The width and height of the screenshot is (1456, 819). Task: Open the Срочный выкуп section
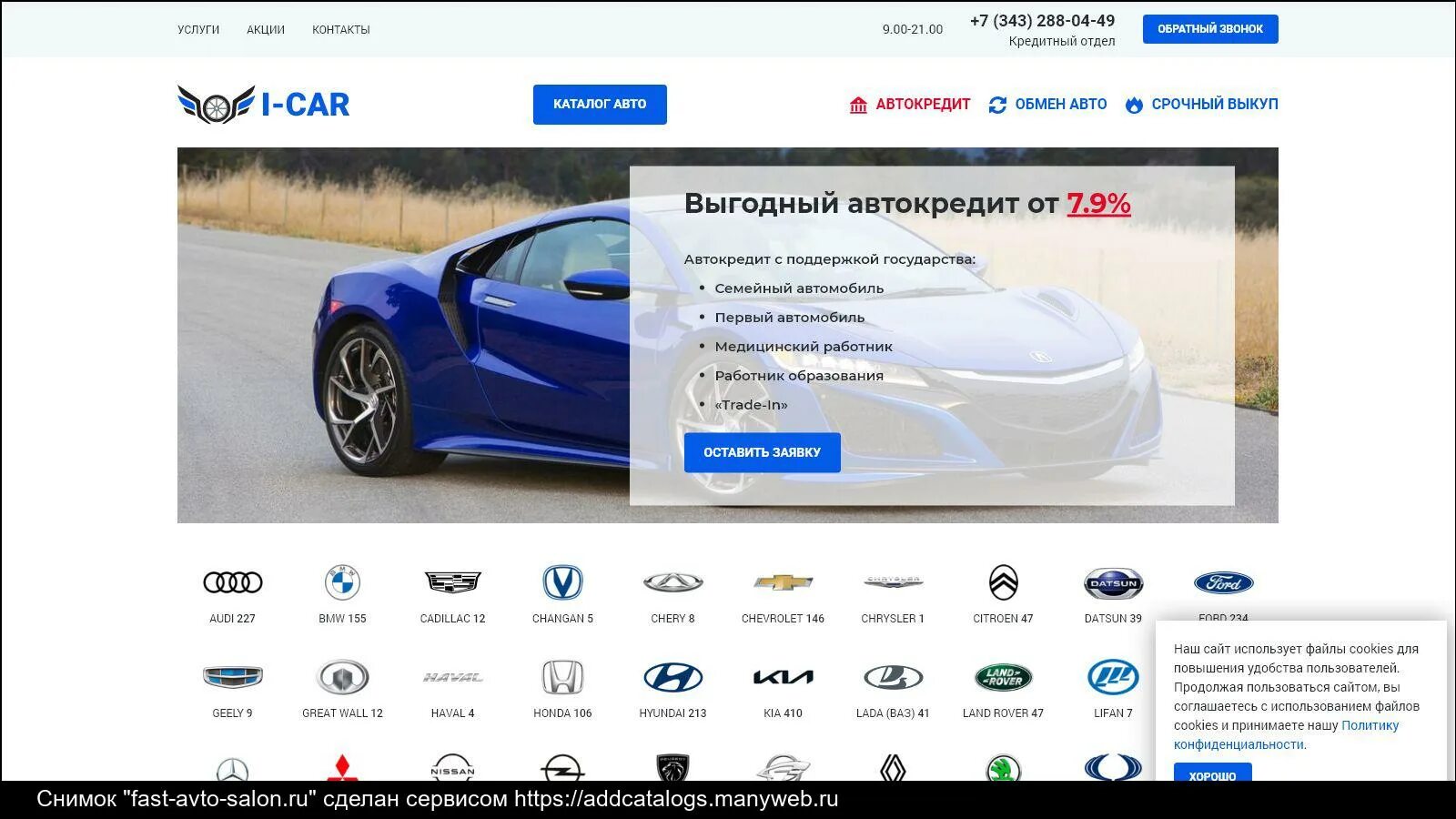pyautogui.click(x=1202, y=105)
